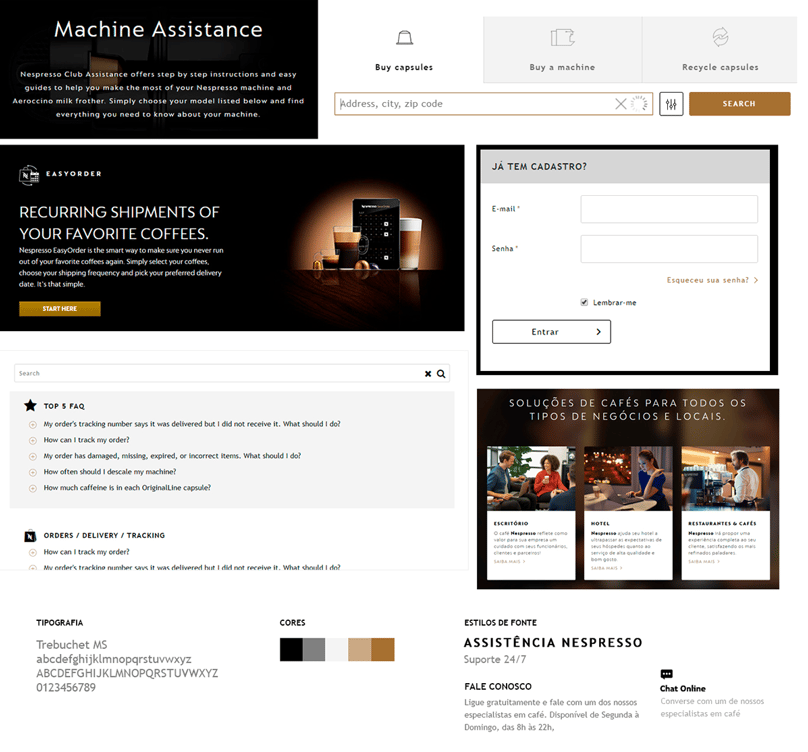Viewport: 808px width, 752px height.
Task: Focus the E-mail input field
Action: tap(669, 209)
